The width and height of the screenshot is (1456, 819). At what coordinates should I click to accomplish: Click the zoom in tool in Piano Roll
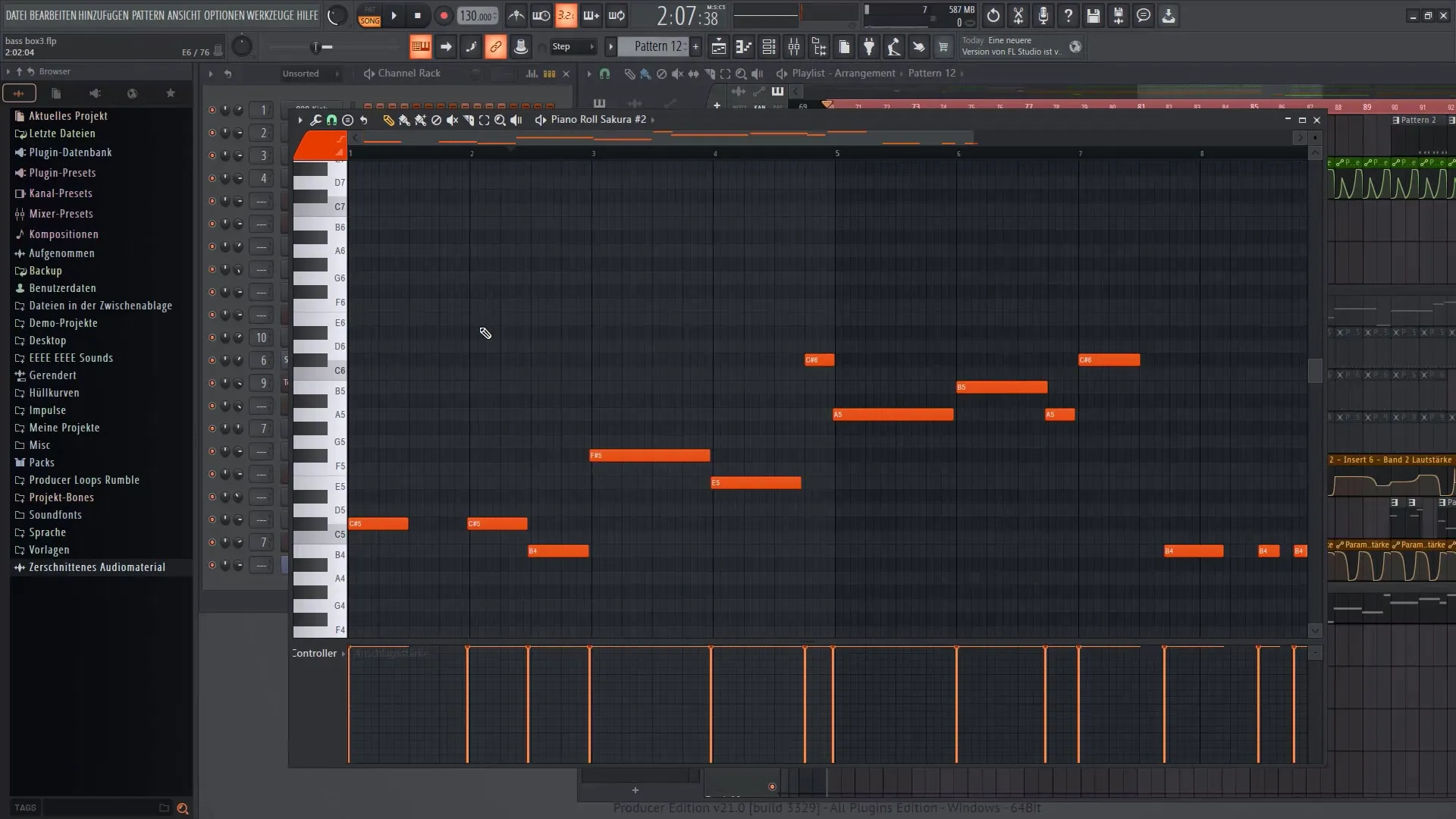pos(500,120)
